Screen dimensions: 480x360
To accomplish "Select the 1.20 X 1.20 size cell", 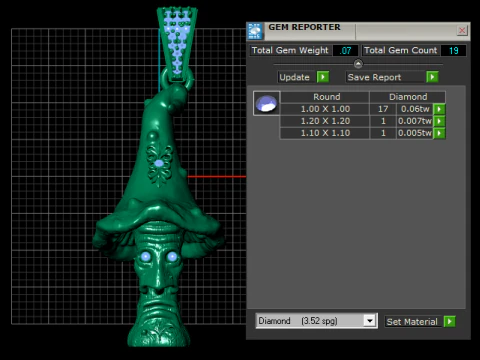I will (x=325, y=121).
